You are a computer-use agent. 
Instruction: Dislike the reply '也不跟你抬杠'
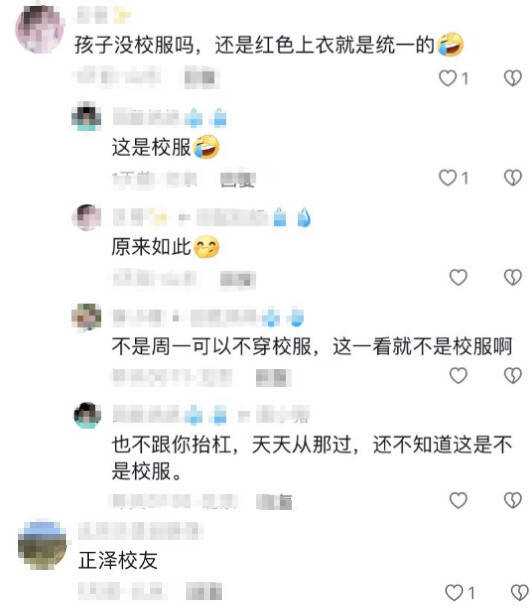[x=513, y=500]
